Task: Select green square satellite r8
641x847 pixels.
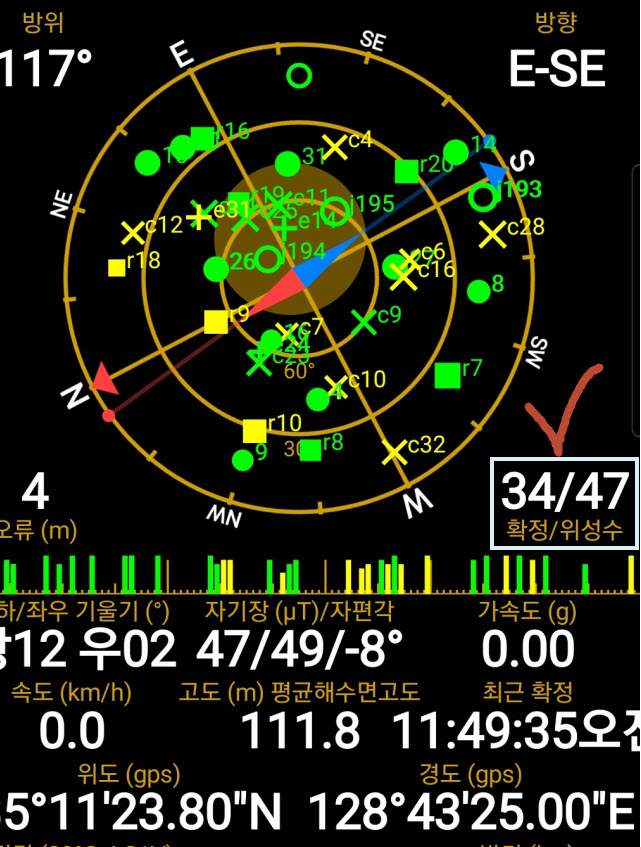Action: click(x=311, y=450)
